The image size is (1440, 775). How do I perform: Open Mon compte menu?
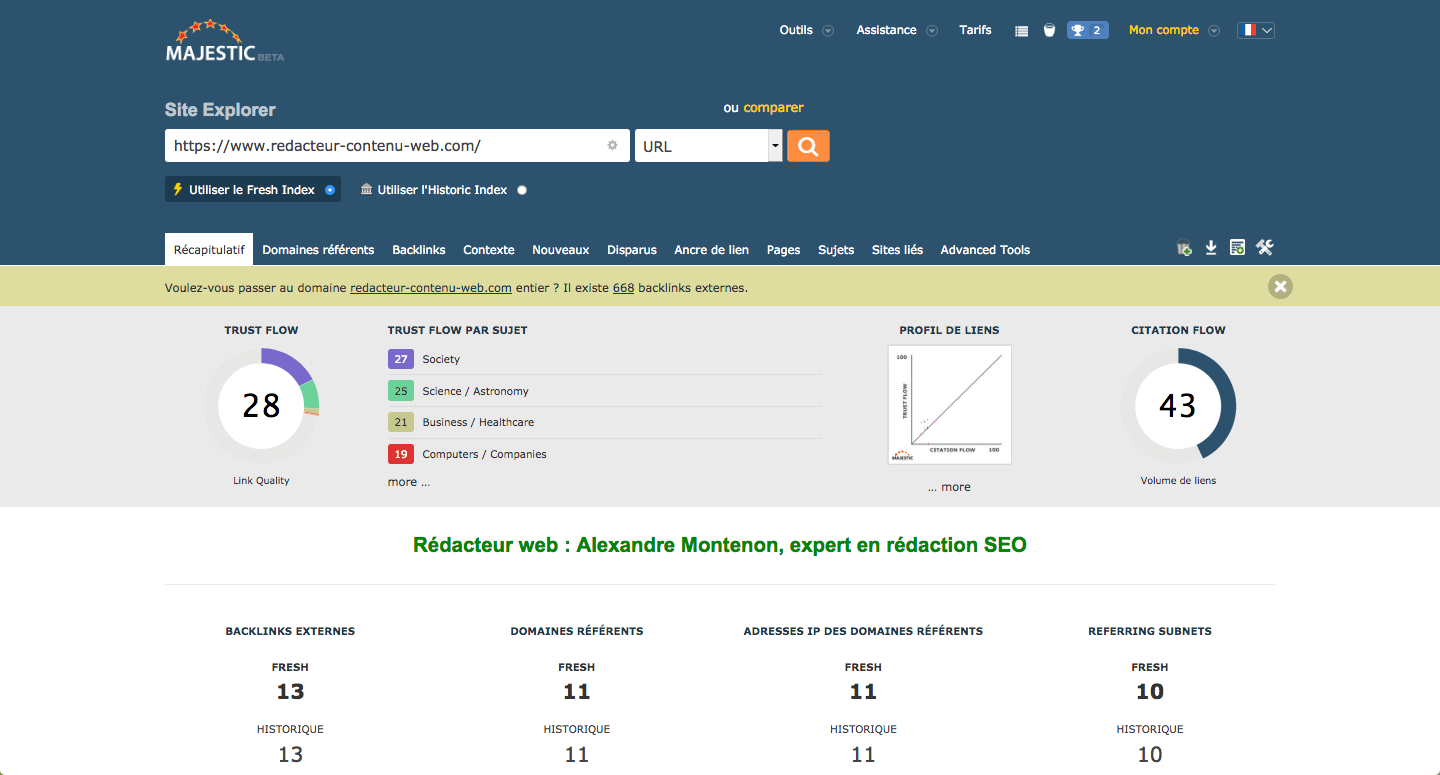click(1164, 30)
